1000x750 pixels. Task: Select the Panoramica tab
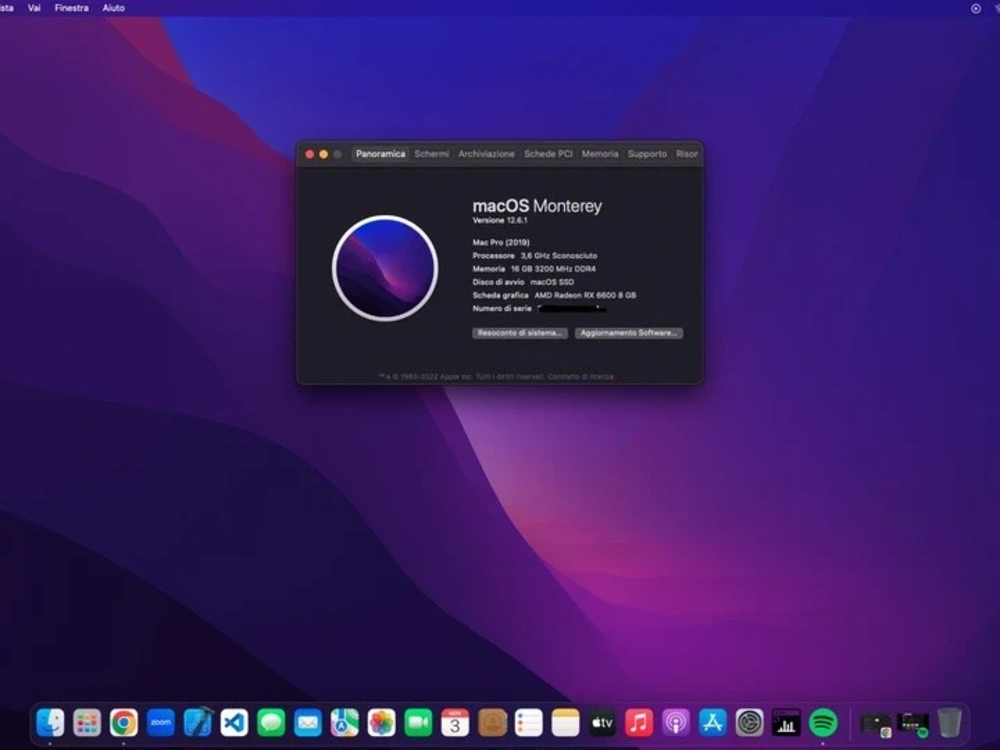[x=380, y=154]
